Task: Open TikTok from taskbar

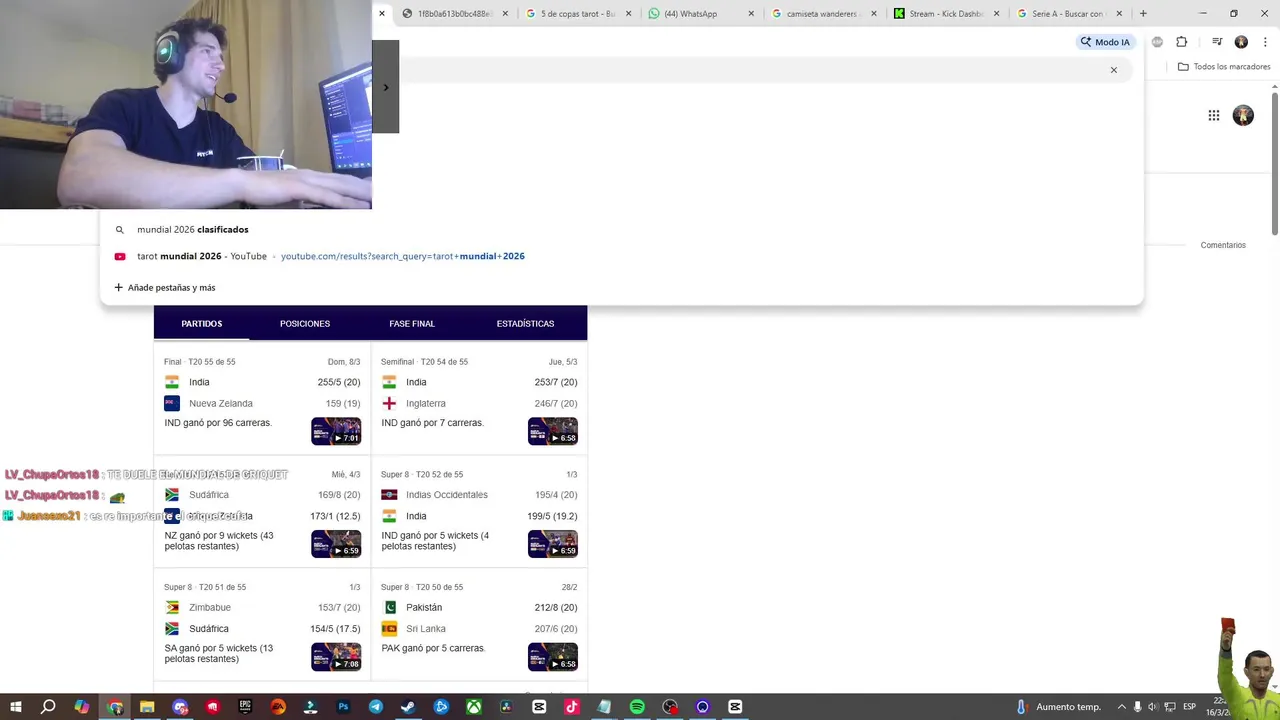Action: click(572, 707)
